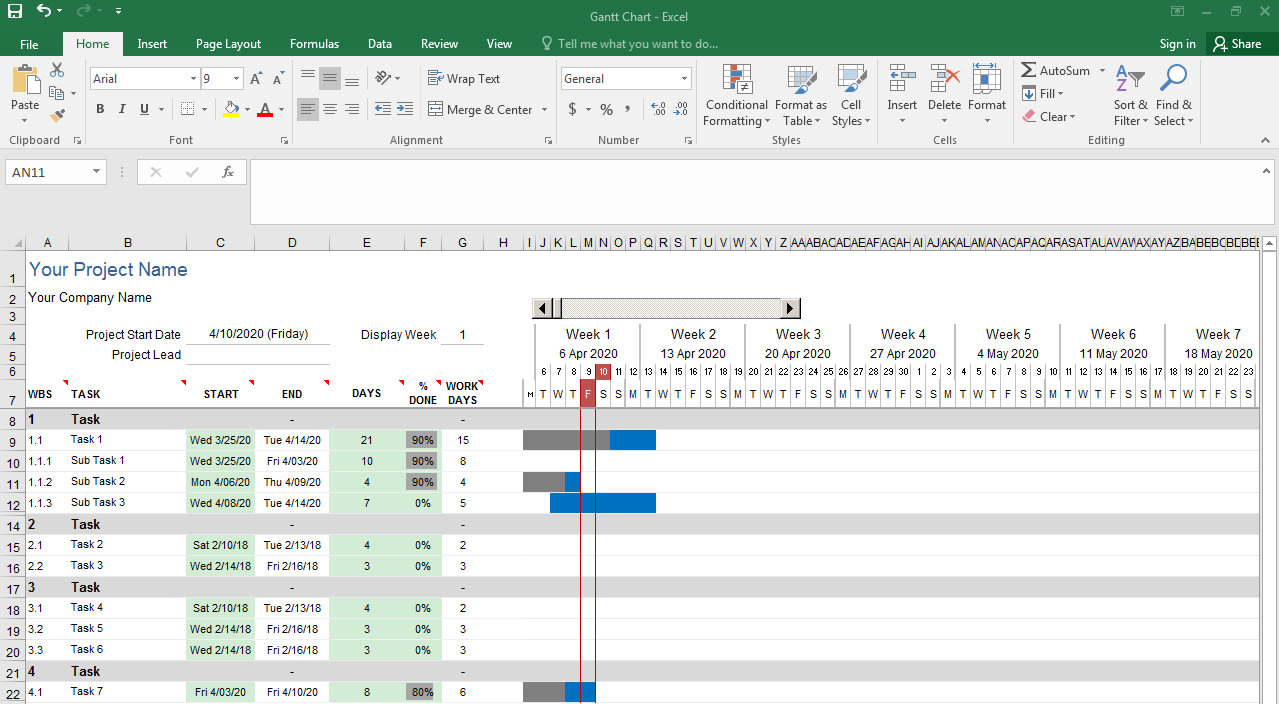Toggle bold formatting
This screenshot has width=1279, height=704.
coord(100,108)
